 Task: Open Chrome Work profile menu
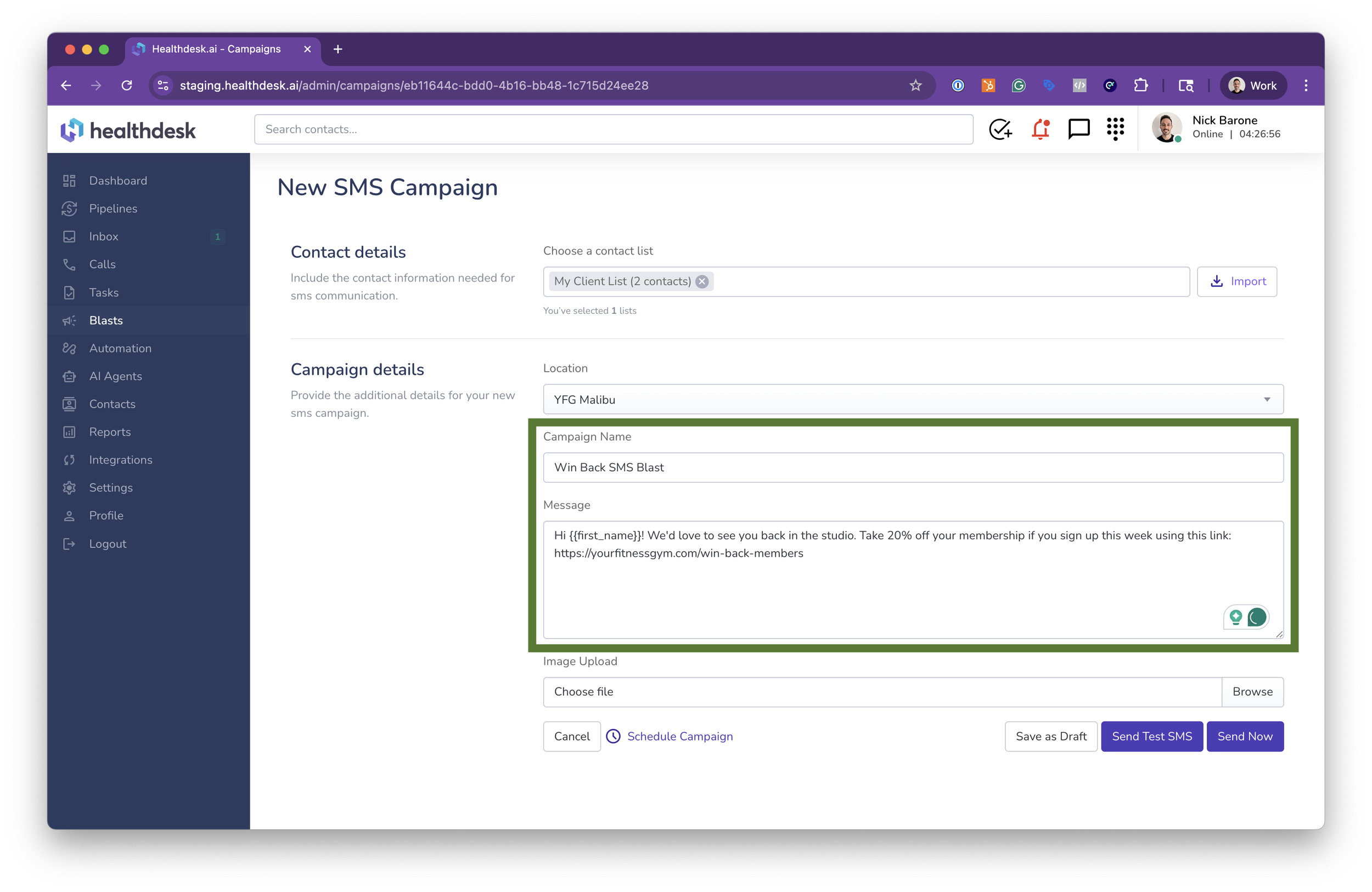[1253, 85]
